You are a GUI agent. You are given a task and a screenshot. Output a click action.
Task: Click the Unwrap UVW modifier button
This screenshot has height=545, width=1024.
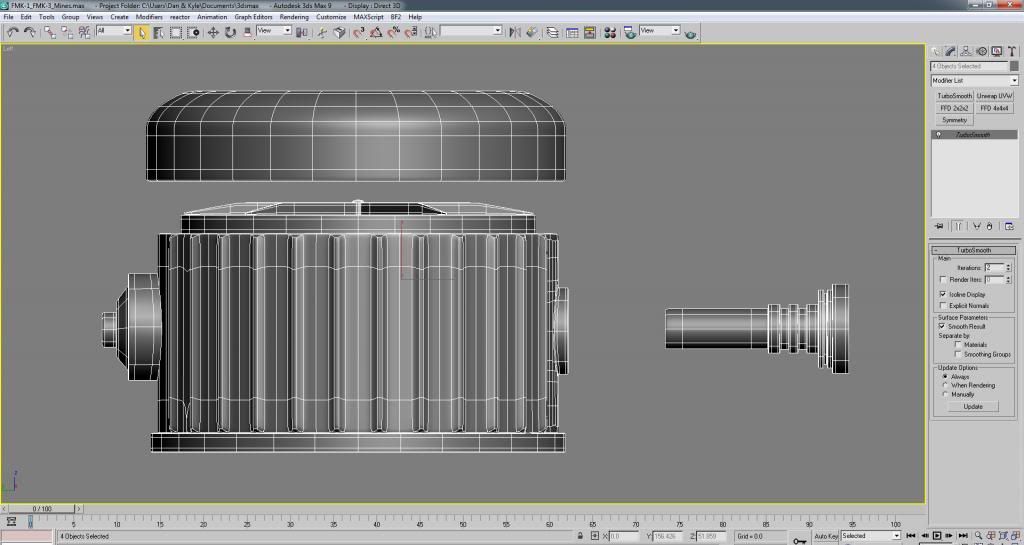tap(995, 96)
